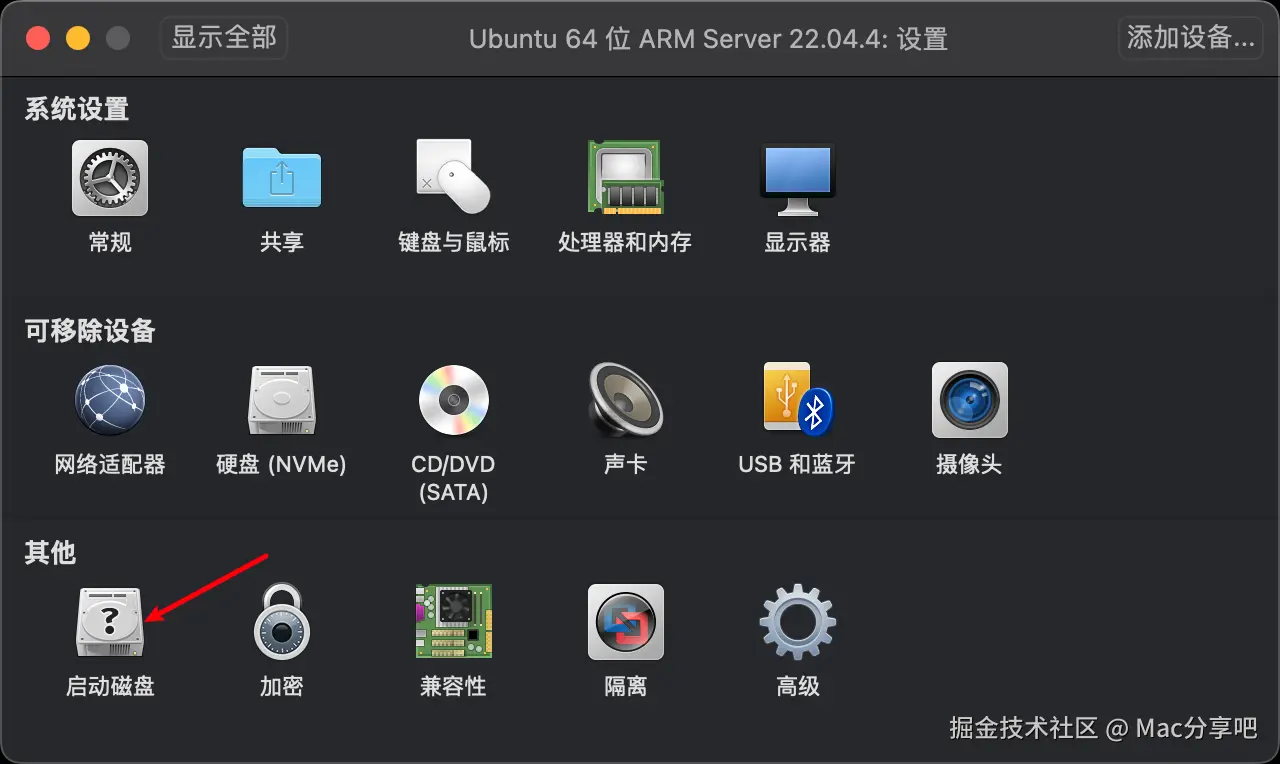
Task: Open the 显示器 display settings icon
Action: 797,179
